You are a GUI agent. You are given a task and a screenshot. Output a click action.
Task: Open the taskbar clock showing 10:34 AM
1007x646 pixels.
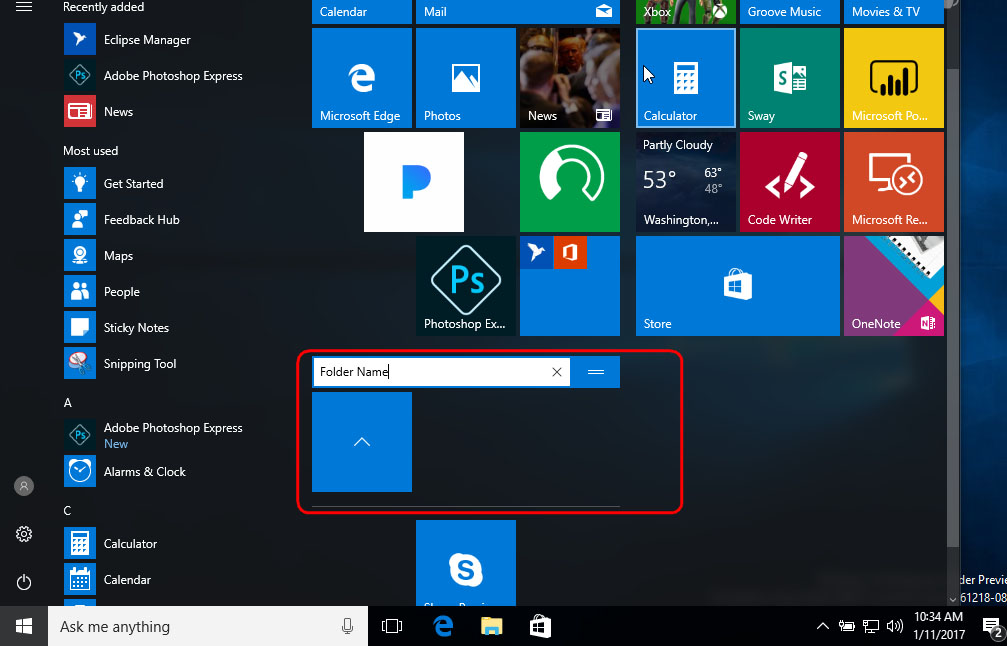938,626
